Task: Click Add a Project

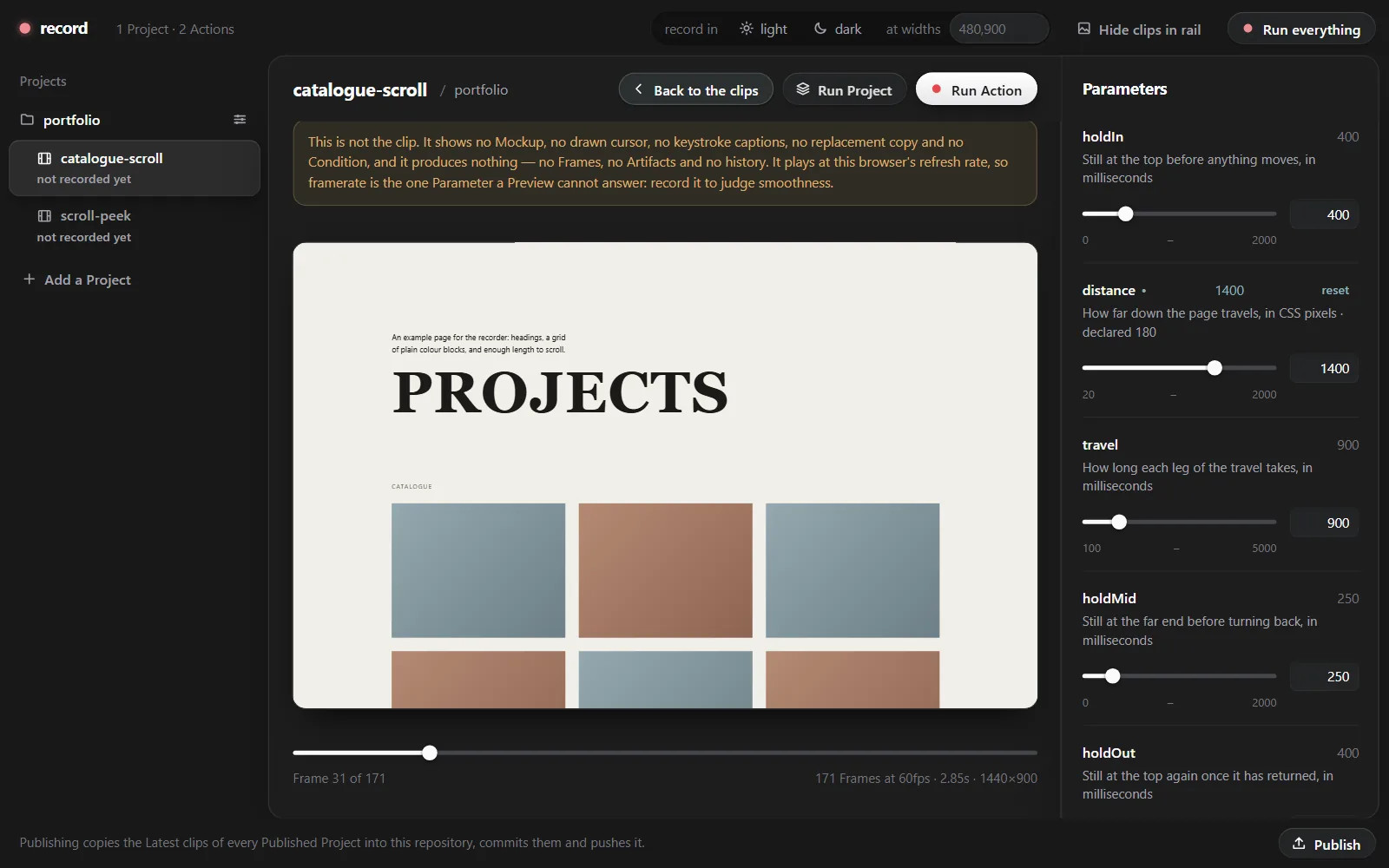Action: (x=77, y=279)
